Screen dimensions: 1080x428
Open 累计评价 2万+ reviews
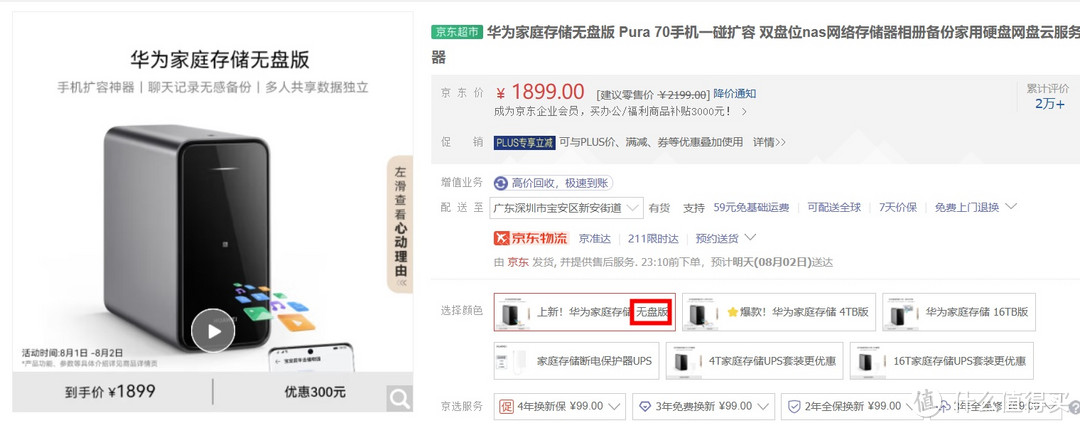[1048, 96]
